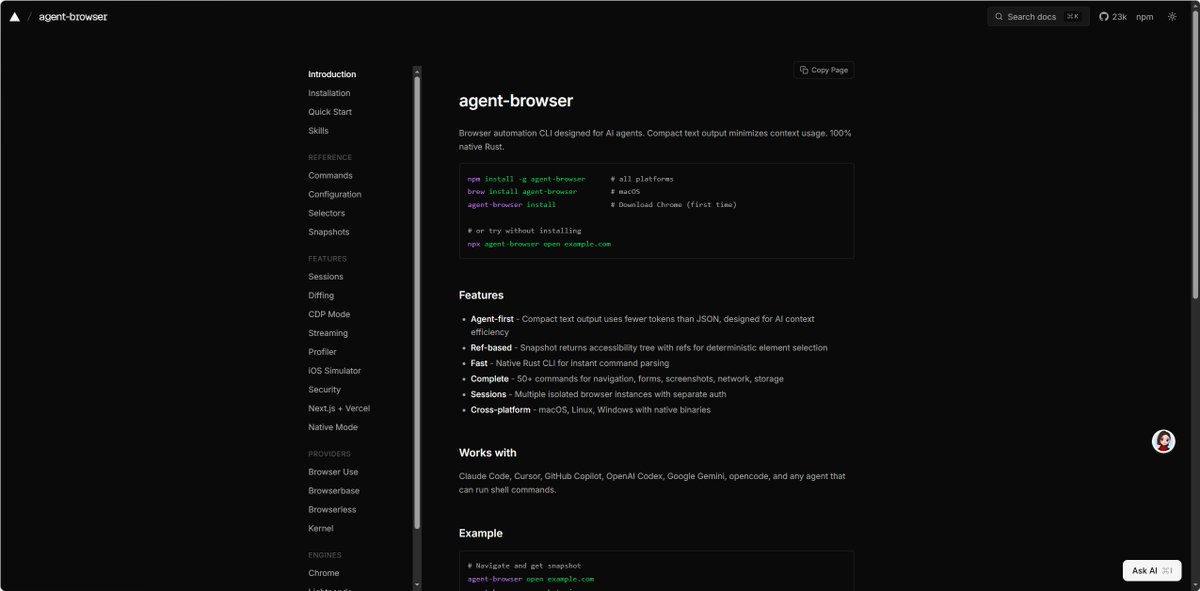
Task: Click the Example heading
Action: point(481,533)
